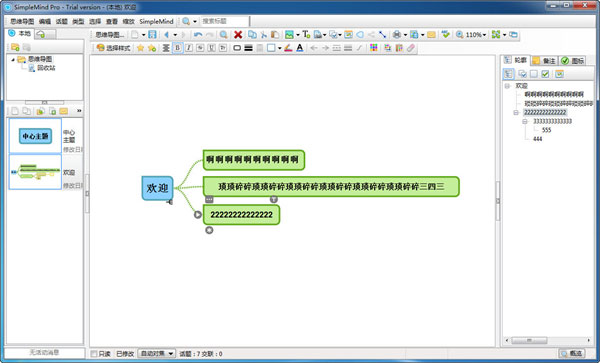Open the 110% zoom dropdown
This screenshot has height=363, width=600.
(x=484, y=35)
